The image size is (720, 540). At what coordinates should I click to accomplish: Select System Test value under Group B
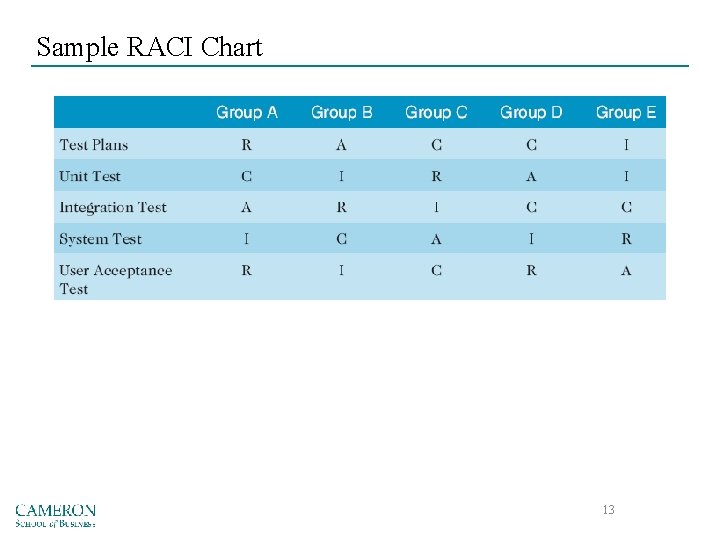(x=341, y=239)
